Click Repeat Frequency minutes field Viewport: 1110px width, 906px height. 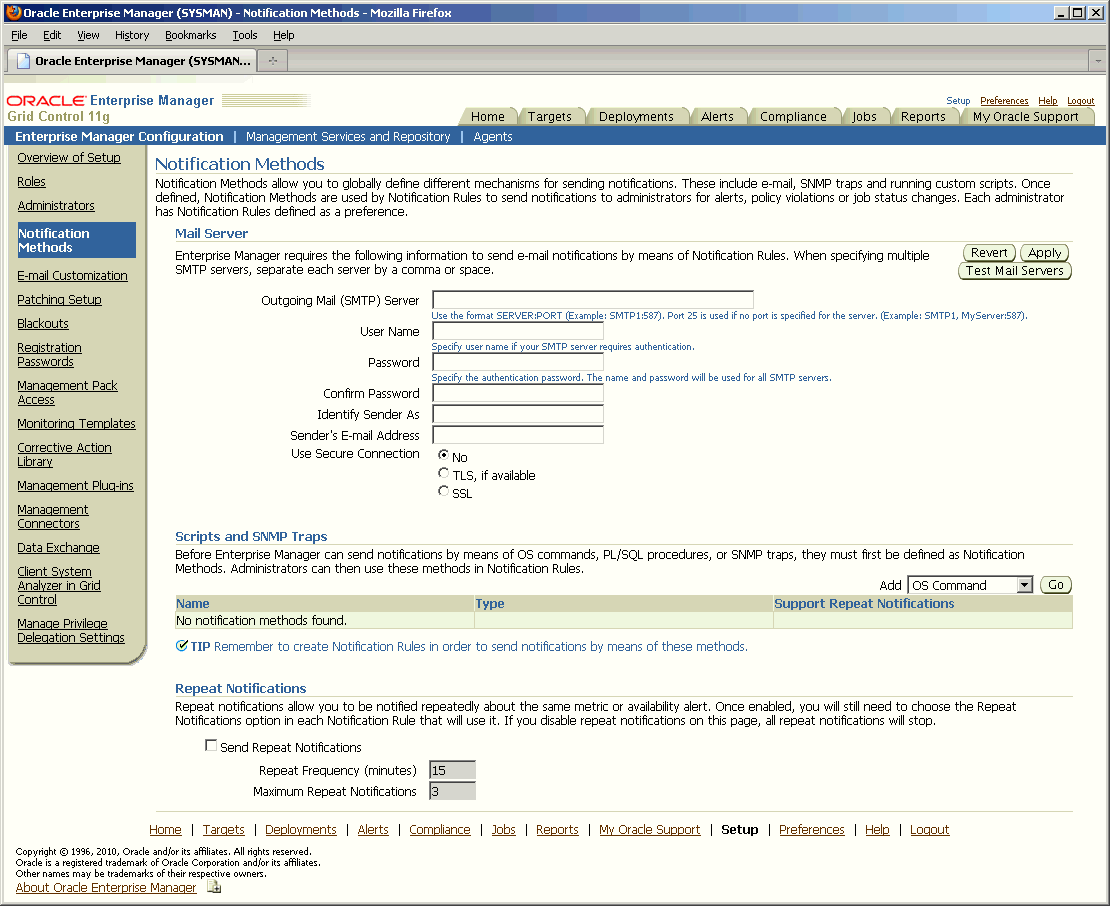pos(452,770)
